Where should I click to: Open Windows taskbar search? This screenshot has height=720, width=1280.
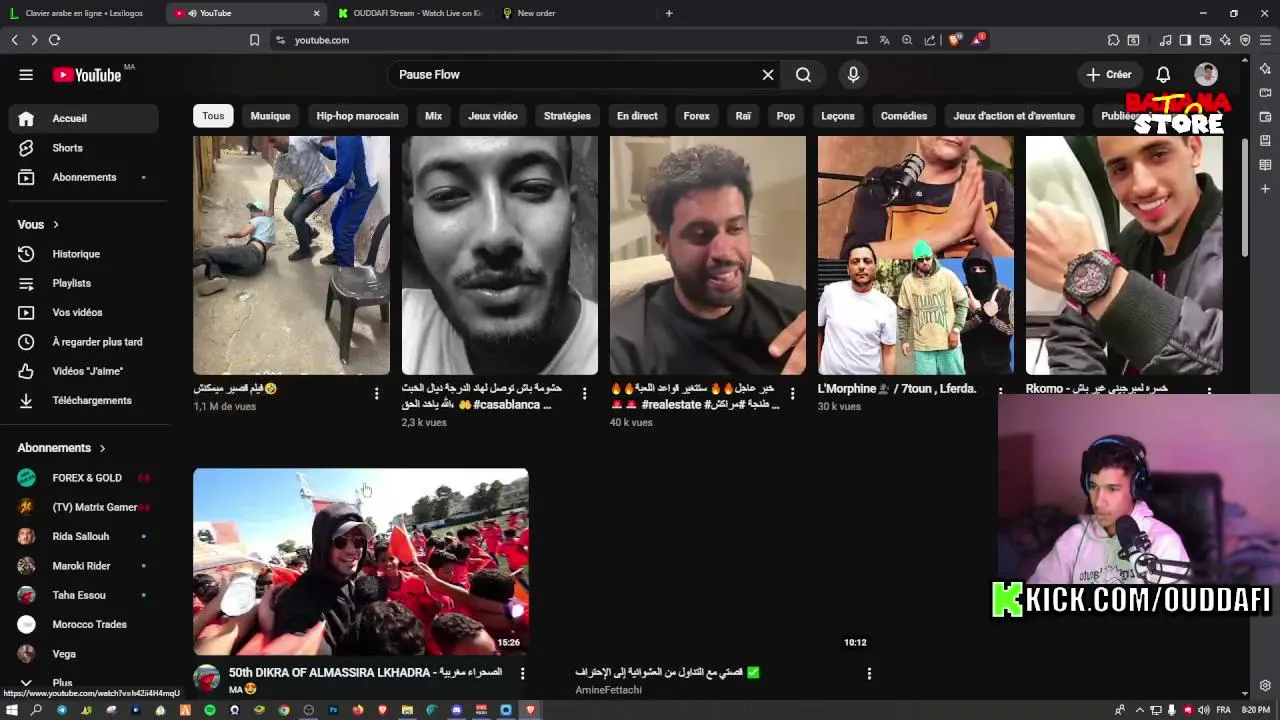[x=36, y=710]
